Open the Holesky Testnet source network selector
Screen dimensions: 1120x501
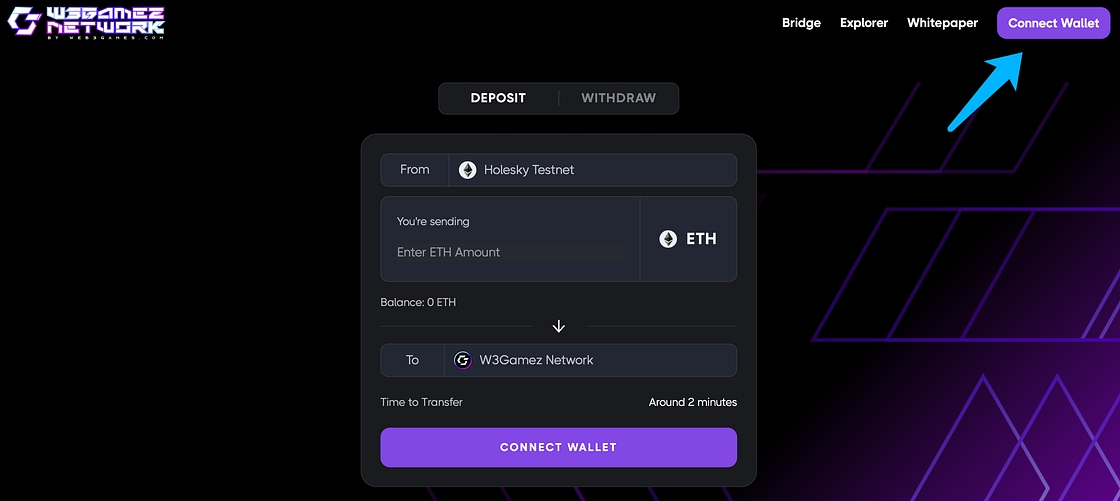click(592, 170)
